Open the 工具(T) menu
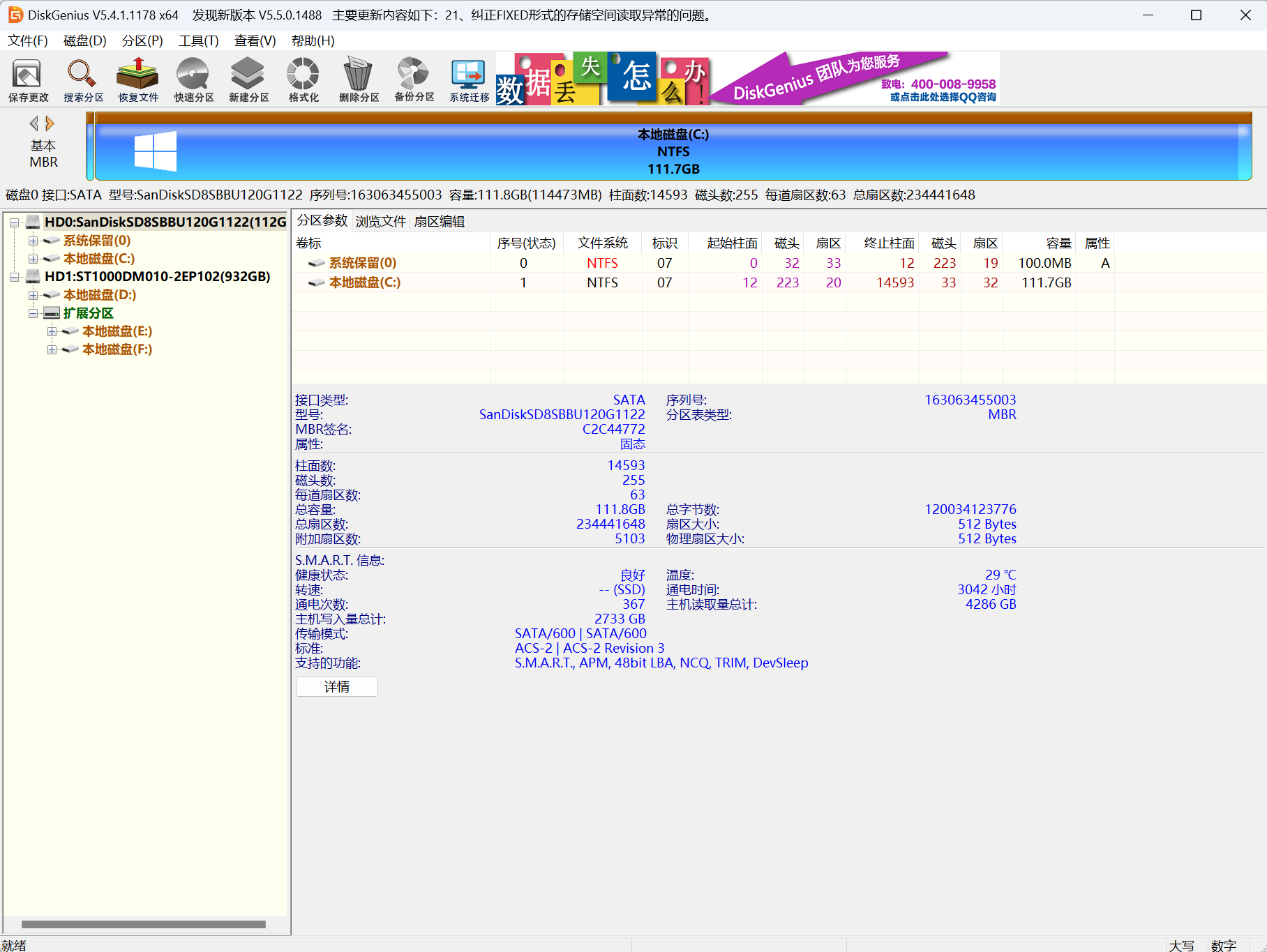The width and height of the screenshot is (1267, 952). (198, 40)
